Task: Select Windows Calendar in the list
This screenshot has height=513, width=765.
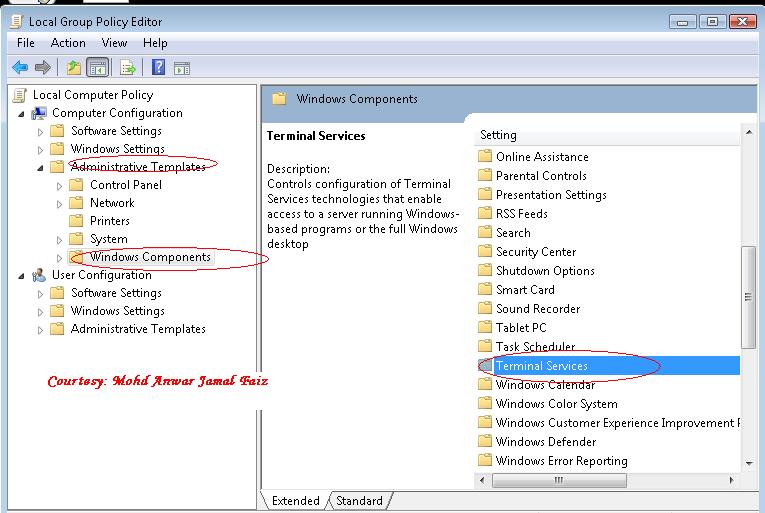Action: (545, 385)
